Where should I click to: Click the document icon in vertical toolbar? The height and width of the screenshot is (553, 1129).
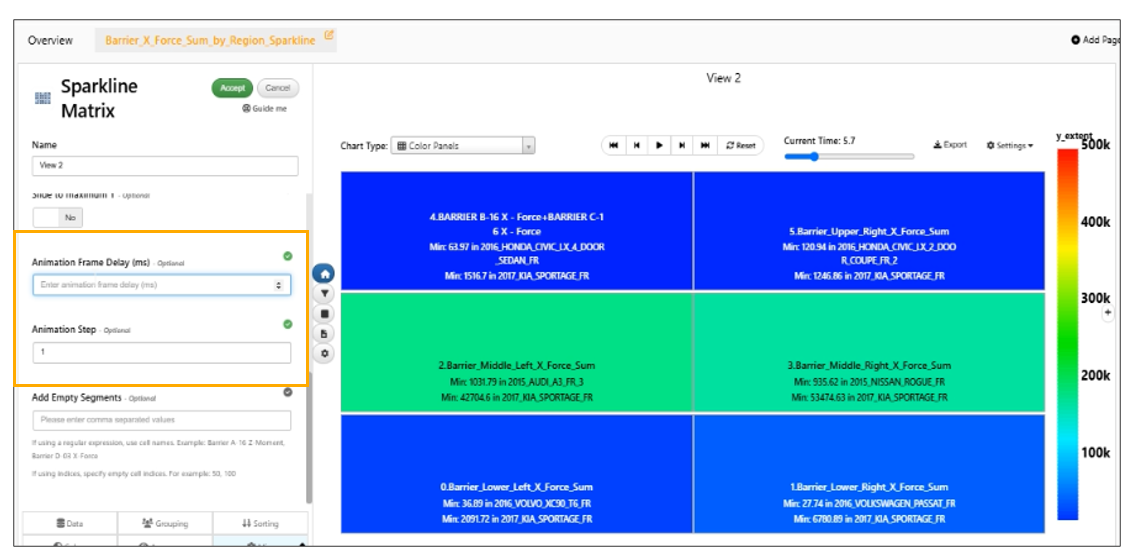[325, 334]
